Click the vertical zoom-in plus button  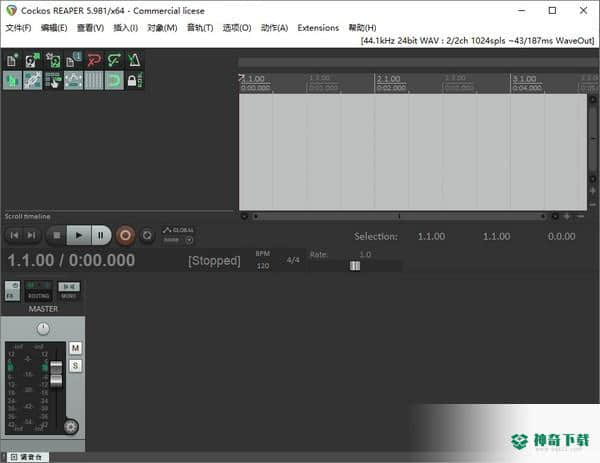593,191
